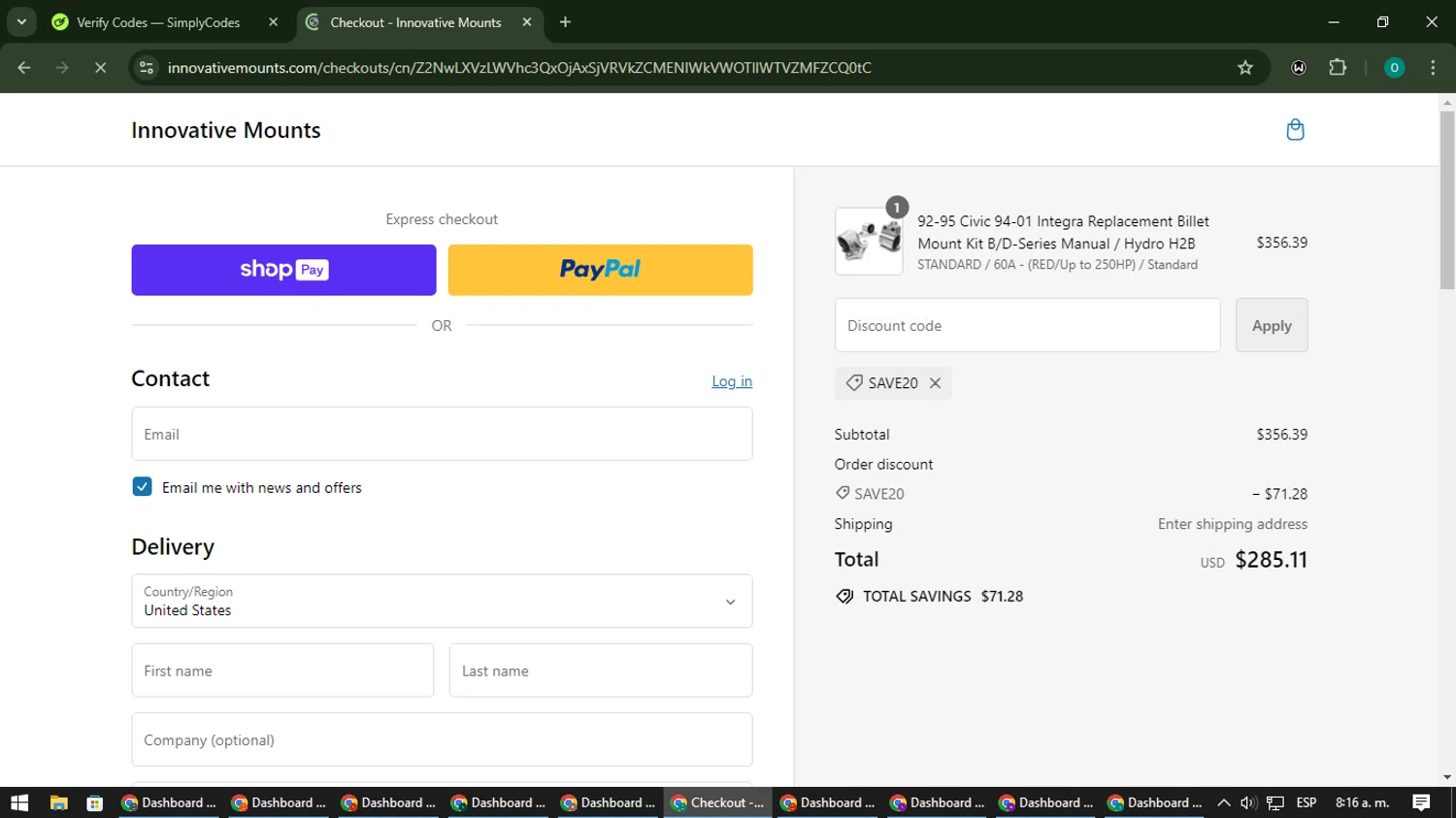The image size is (1456, 818).
Task: Go back to the previous page
Action: [24, 68]
